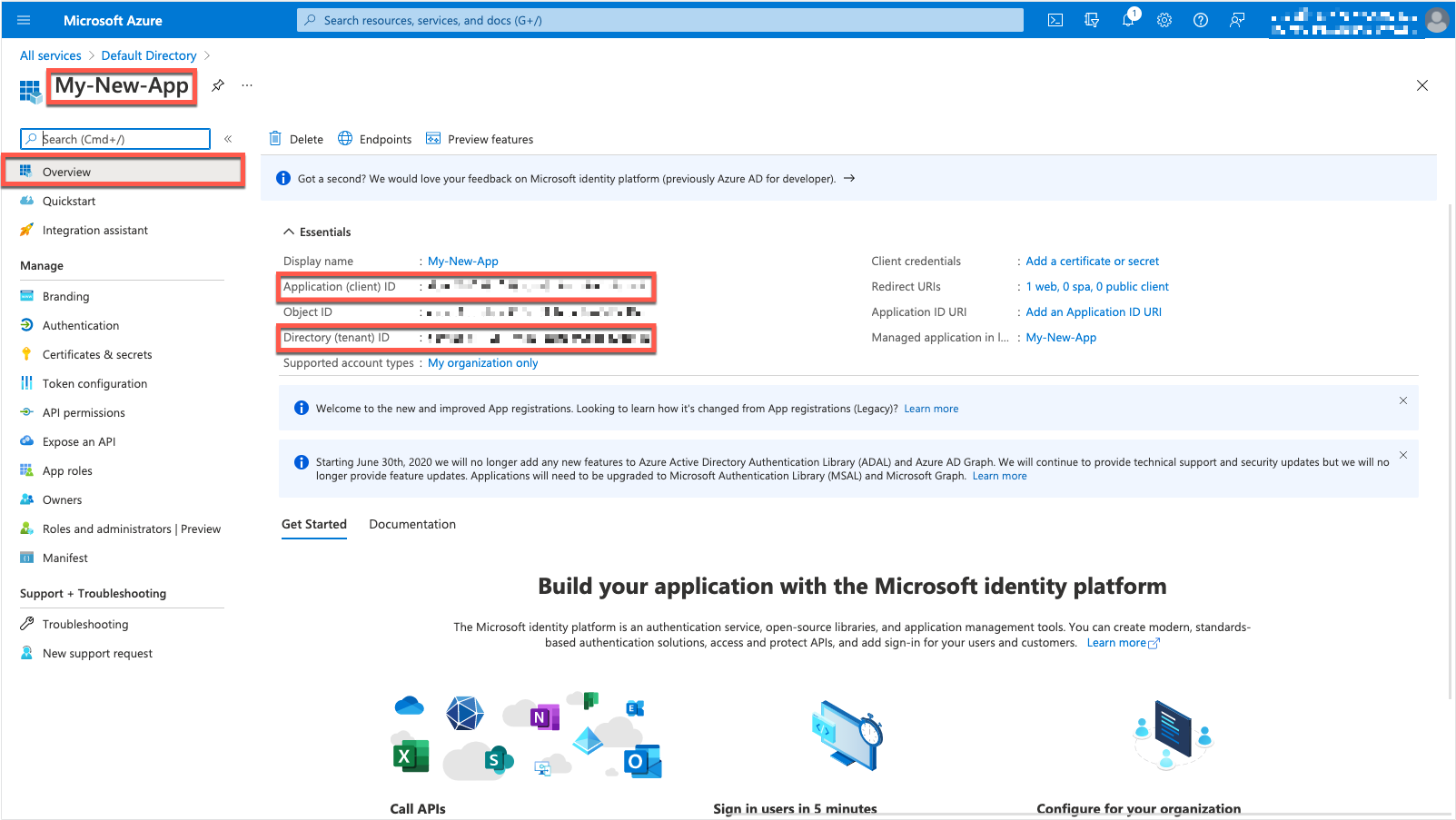The width and height of the screenshot is (1456, 820).
Task: Dismiss the ADAL deprecation banner
Action: (1403, 455)
